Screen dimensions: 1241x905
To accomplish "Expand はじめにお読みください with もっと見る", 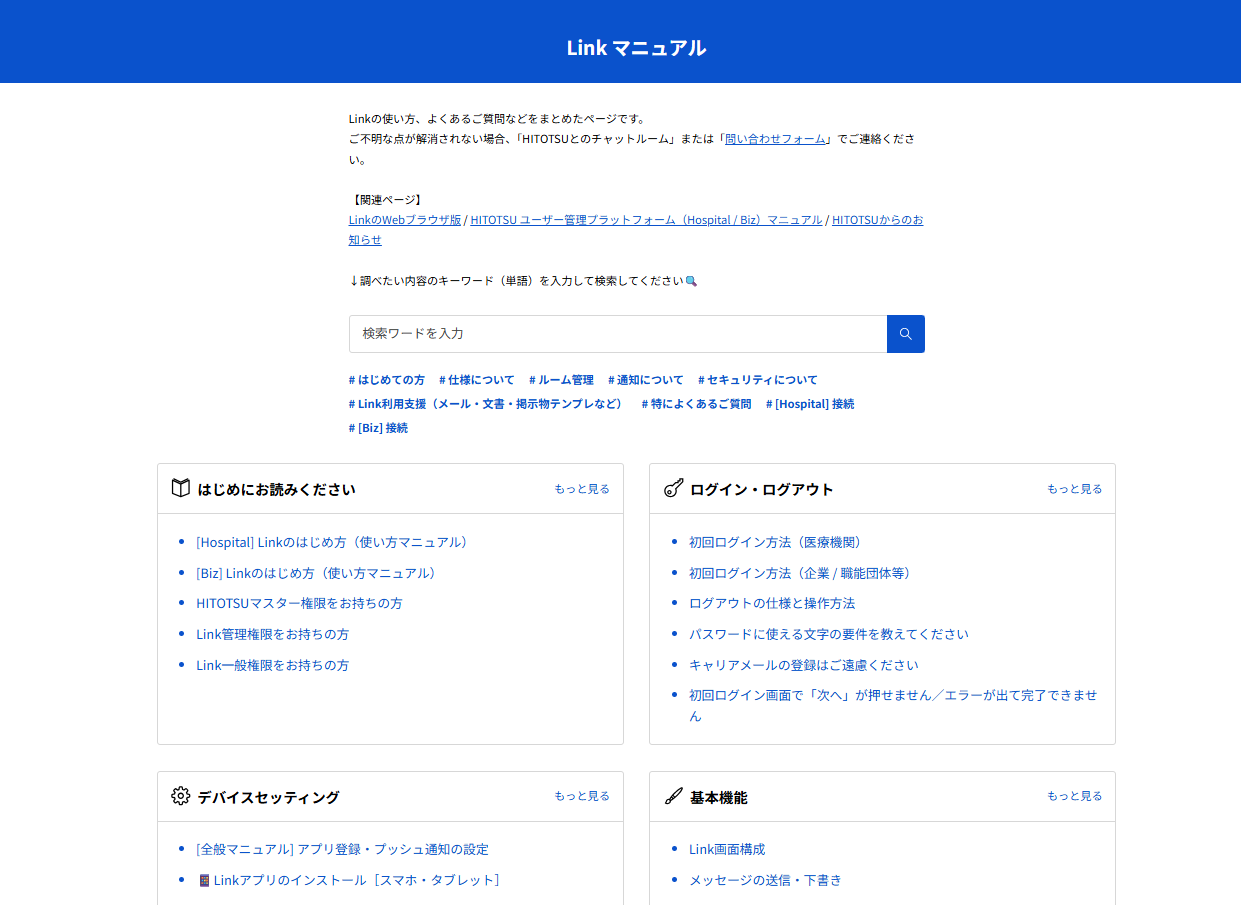I will point(581,488).
